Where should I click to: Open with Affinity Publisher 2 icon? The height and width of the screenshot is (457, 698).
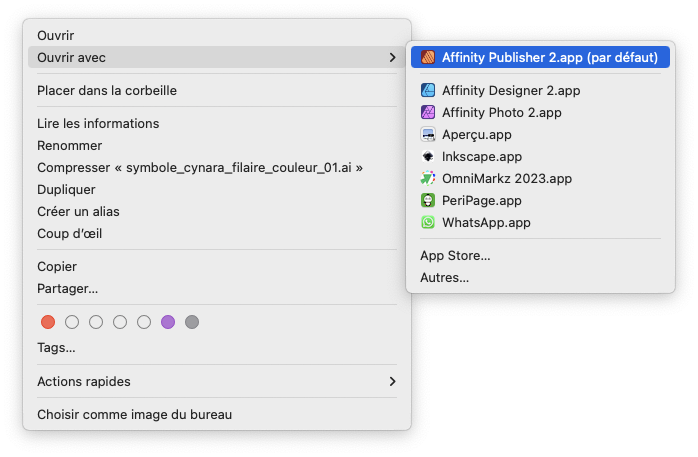click(x=428, y=57)
